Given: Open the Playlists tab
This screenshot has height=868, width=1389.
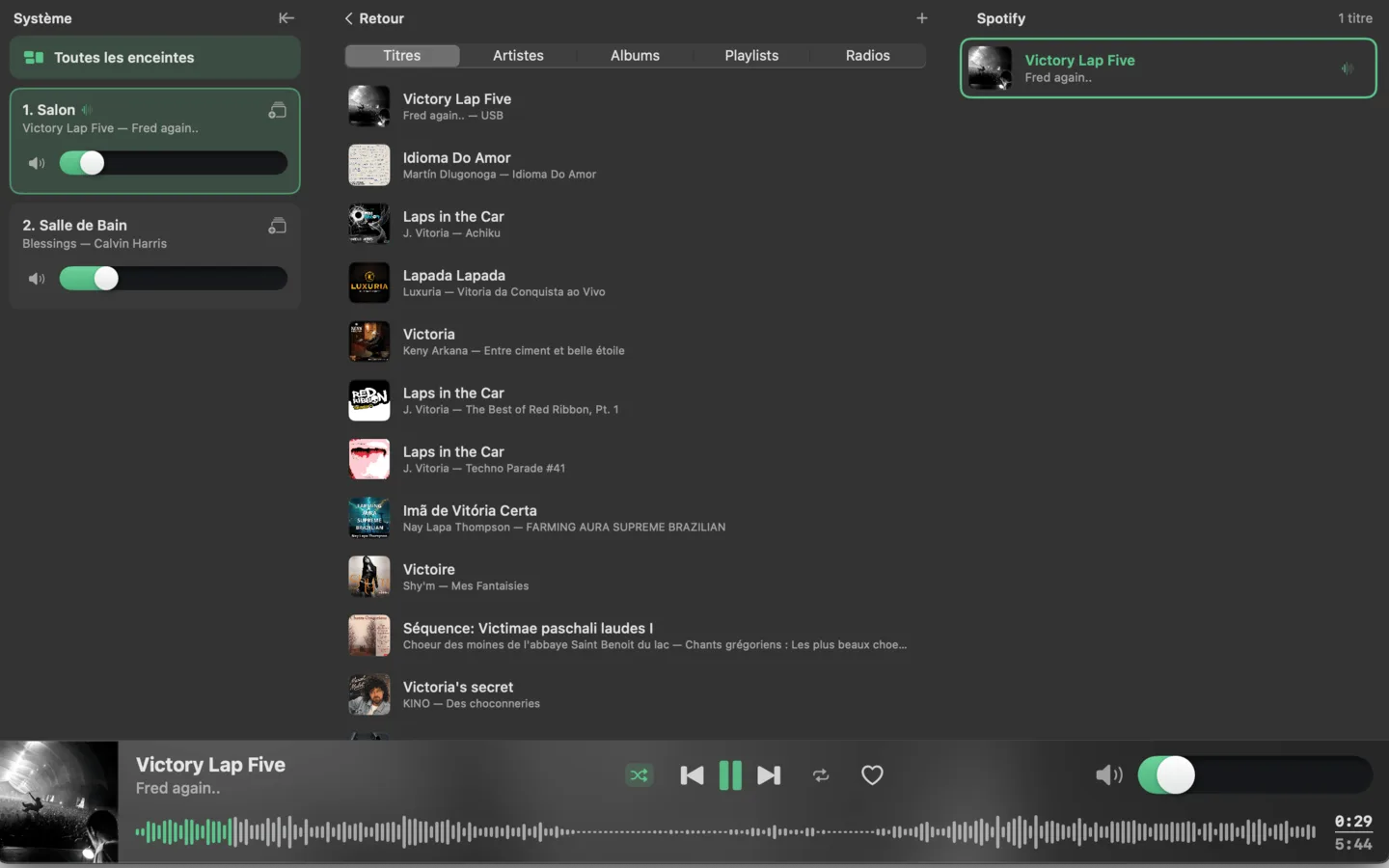Looking at the screenshot, I should pyautogui.click(x=751, y=56).
